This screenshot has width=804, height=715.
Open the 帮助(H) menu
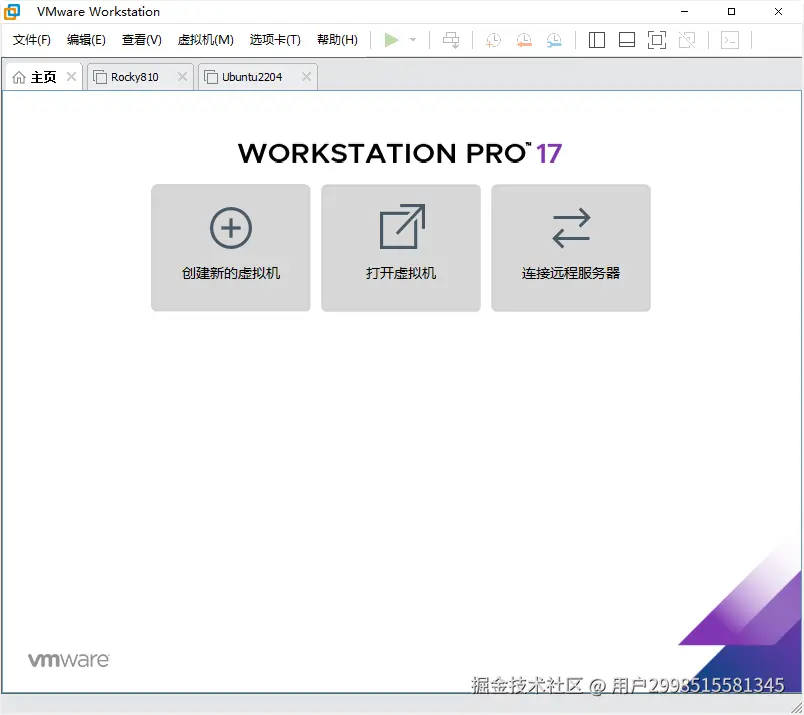337,40
